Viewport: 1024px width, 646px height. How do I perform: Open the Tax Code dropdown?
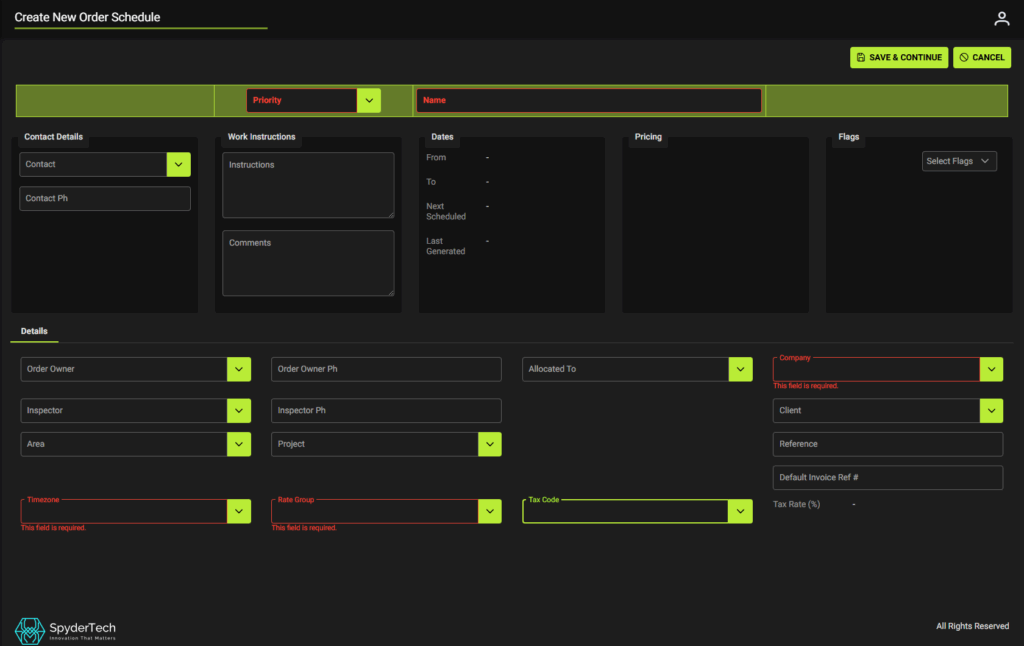click(740, 511)
